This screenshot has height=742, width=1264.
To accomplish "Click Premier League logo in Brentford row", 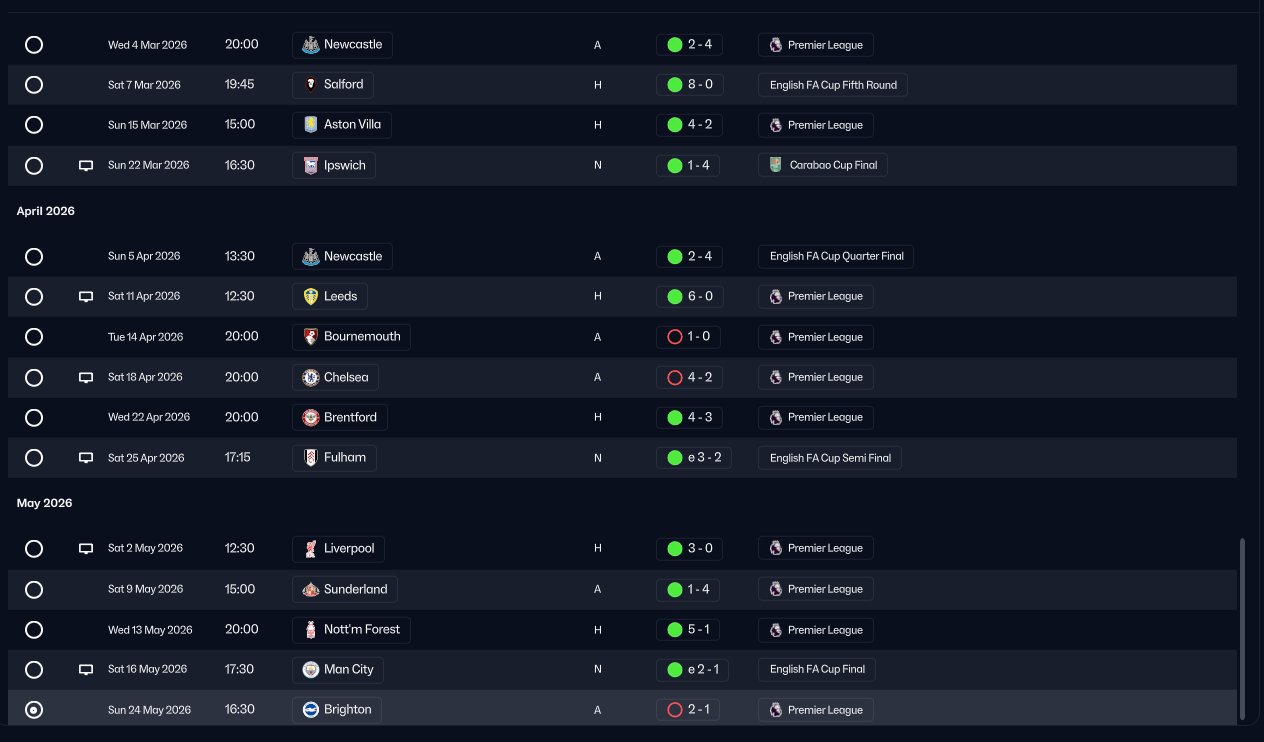I will (776, 417).
